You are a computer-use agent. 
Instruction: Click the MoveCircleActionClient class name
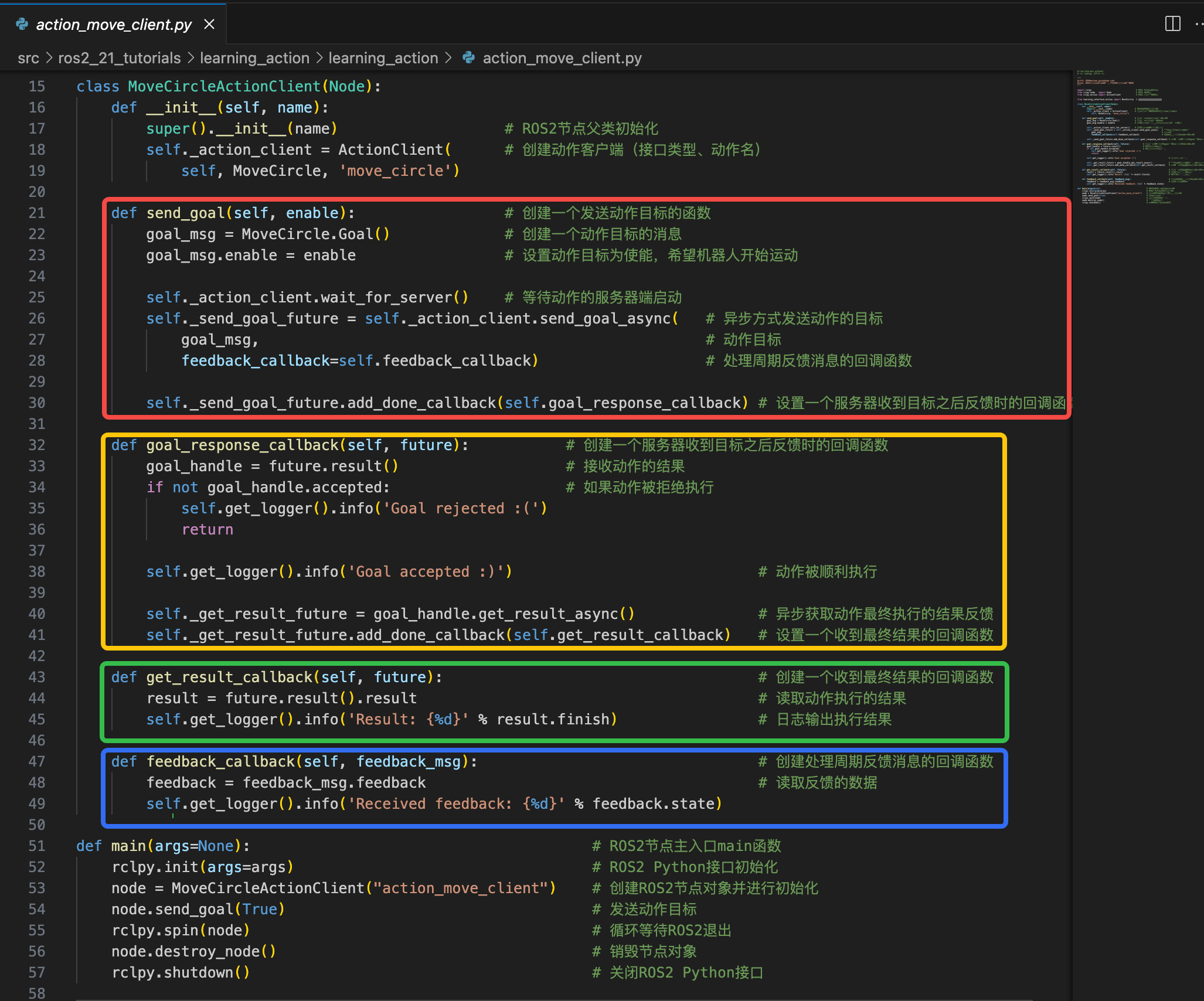click(225, 86)
